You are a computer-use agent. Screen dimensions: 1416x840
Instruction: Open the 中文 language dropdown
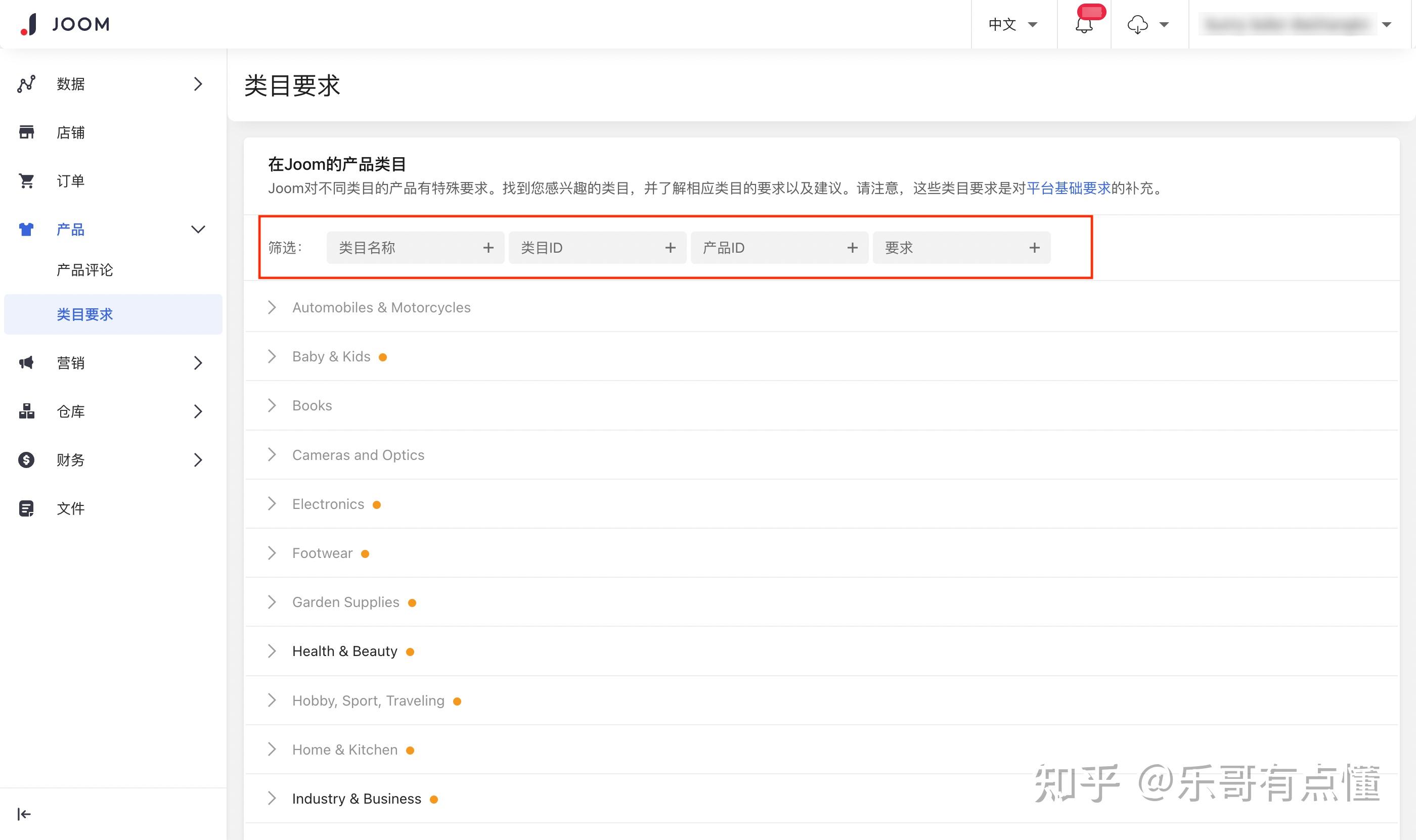[x=1013, y=24]
